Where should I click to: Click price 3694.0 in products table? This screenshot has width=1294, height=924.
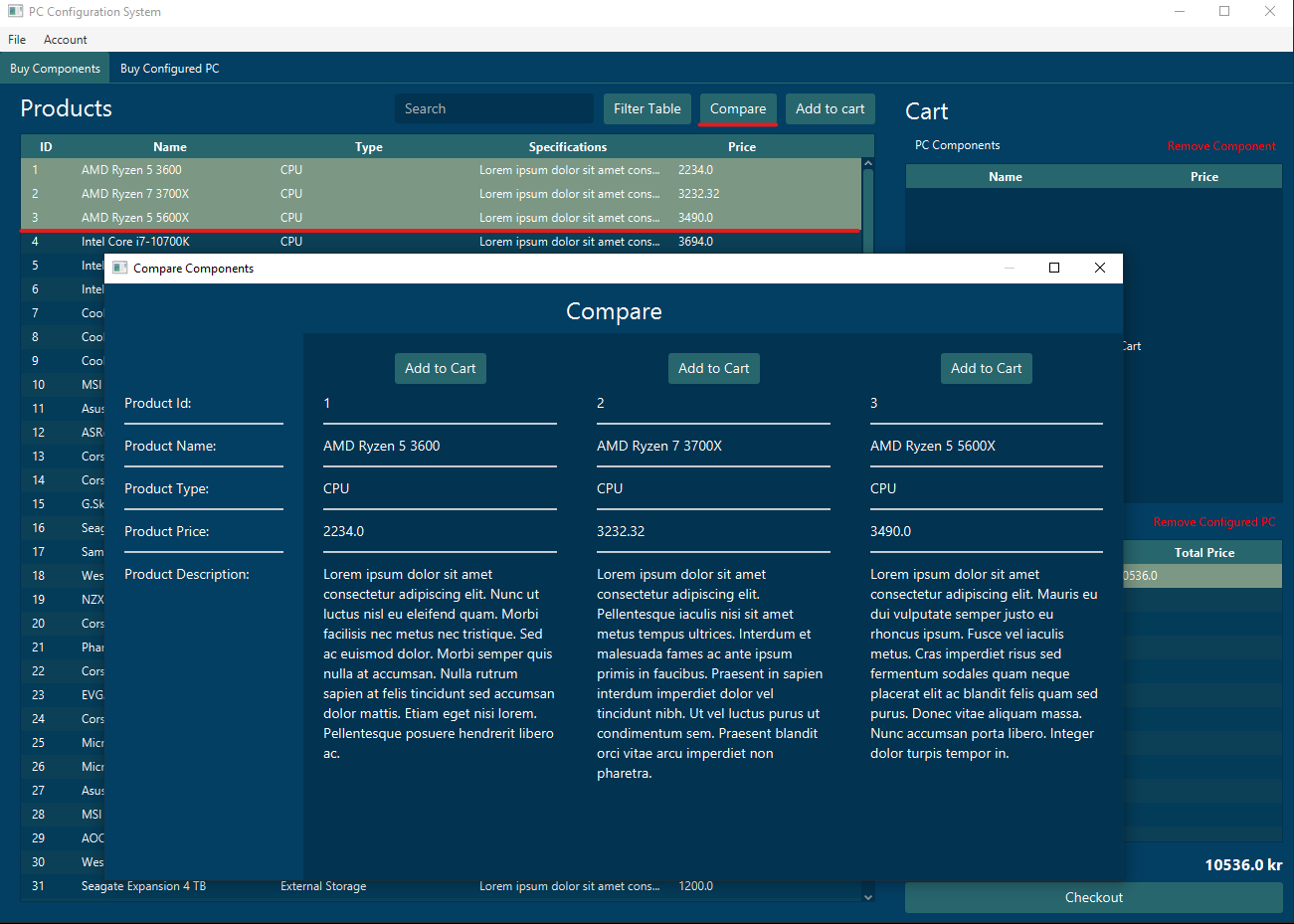695,242
